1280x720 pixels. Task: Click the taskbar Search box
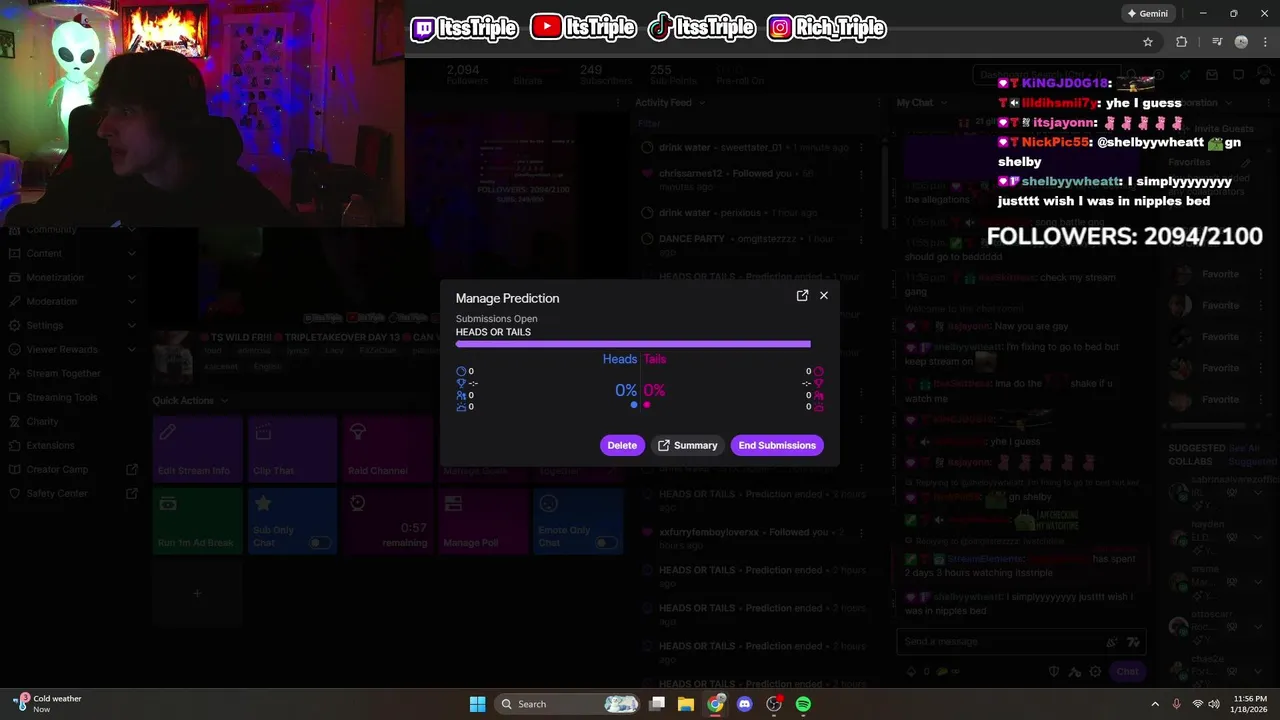pos(568,704)
